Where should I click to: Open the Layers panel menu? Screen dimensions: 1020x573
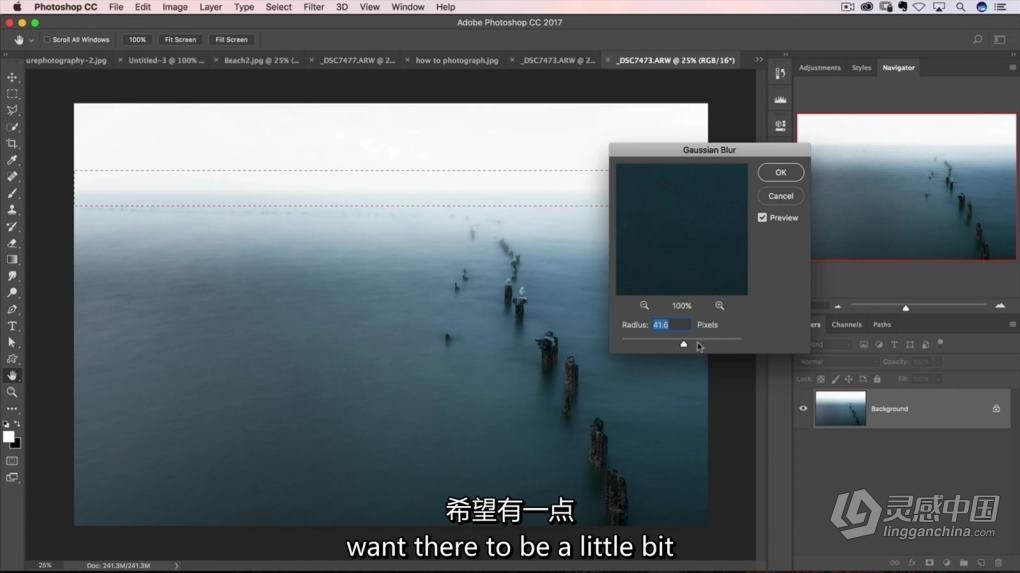(x=1013, y=324)
